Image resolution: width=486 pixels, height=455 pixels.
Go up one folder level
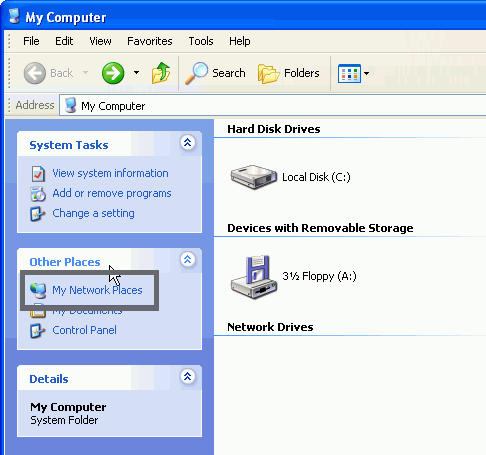pos(161,73)
